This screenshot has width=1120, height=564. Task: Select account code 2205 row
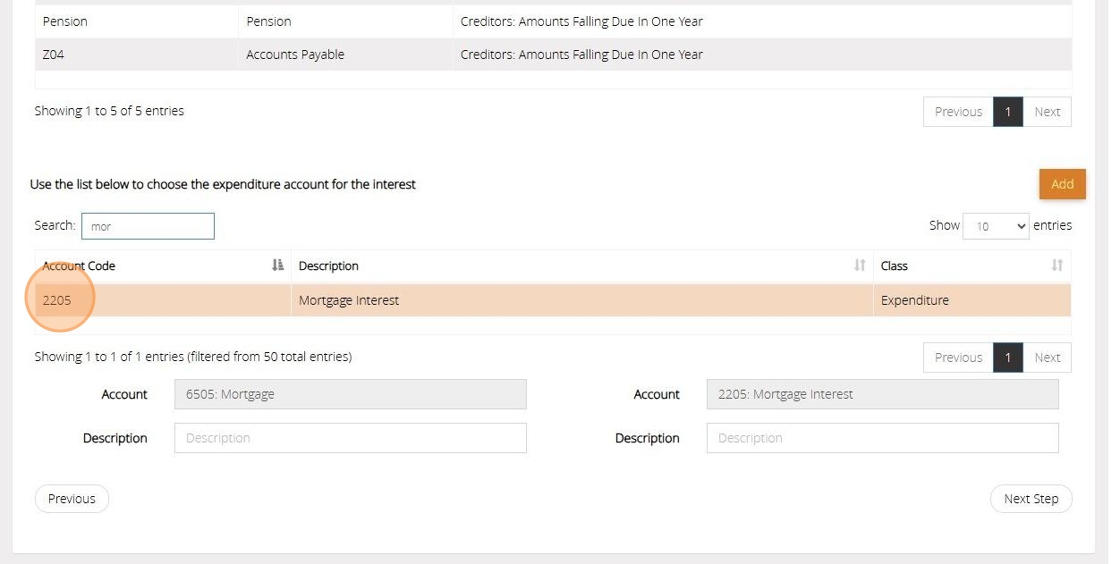click(57, 300)
